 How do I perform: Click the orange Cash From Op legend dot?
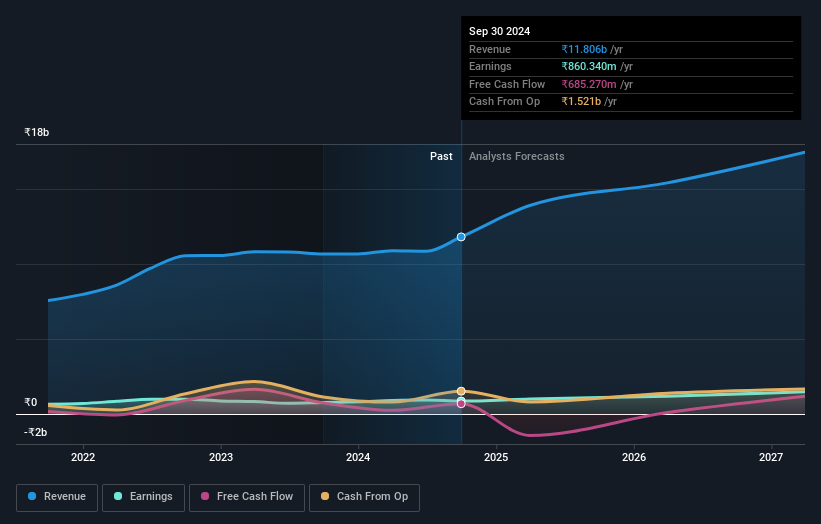pos(325,496)
